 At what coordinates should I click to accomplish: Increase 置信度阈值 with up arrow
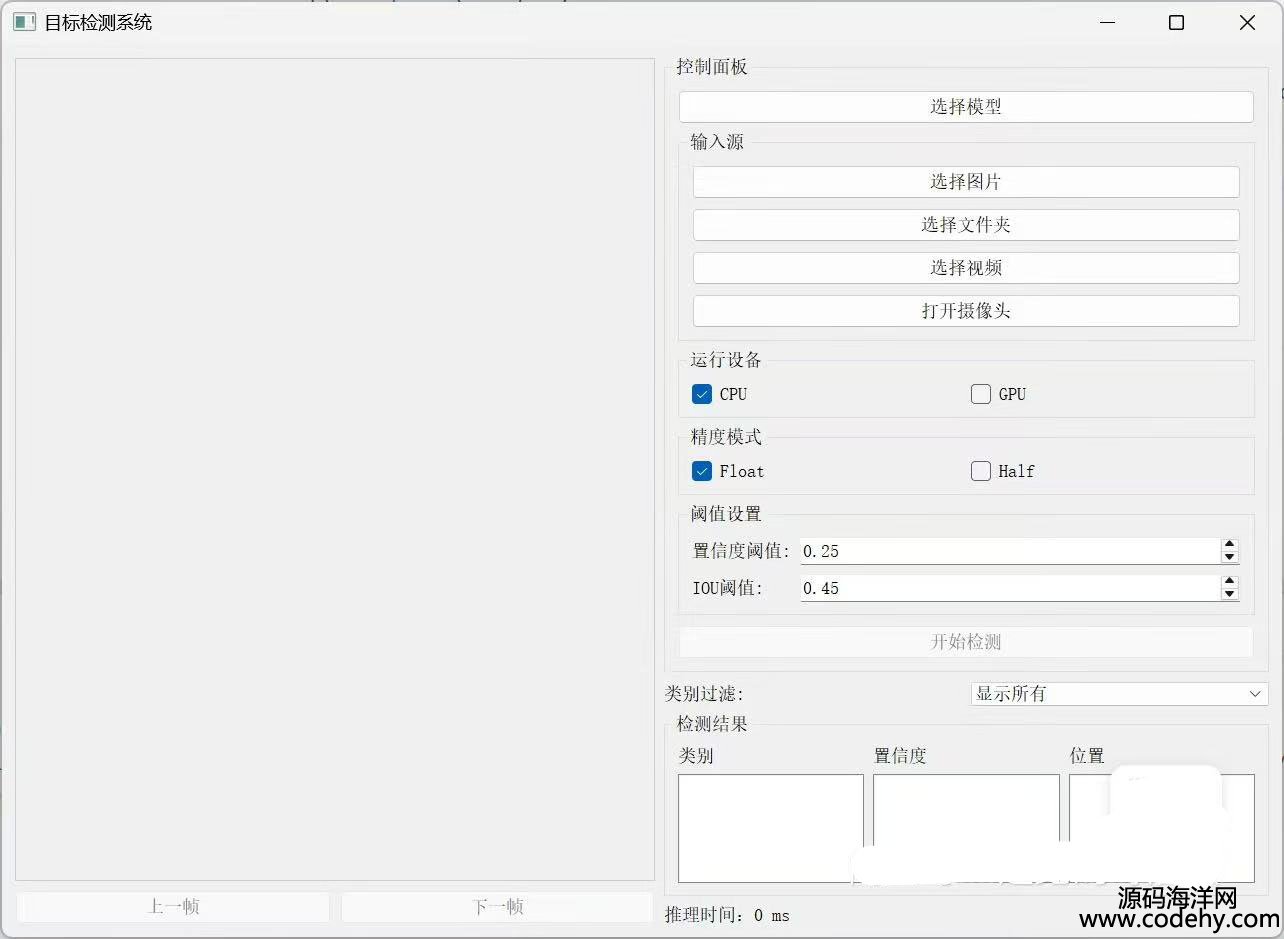pos(1230,545)
